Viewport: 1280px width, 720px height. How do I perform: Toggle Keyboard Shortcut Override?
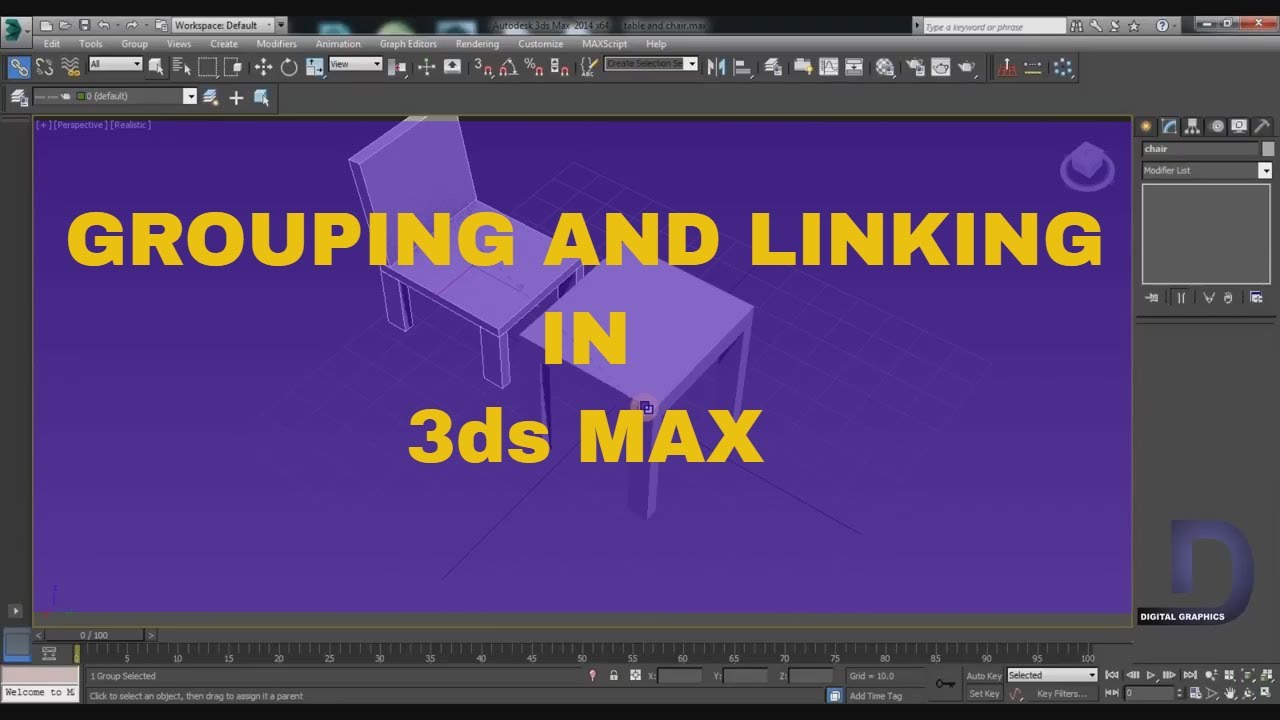pos(452,67)
